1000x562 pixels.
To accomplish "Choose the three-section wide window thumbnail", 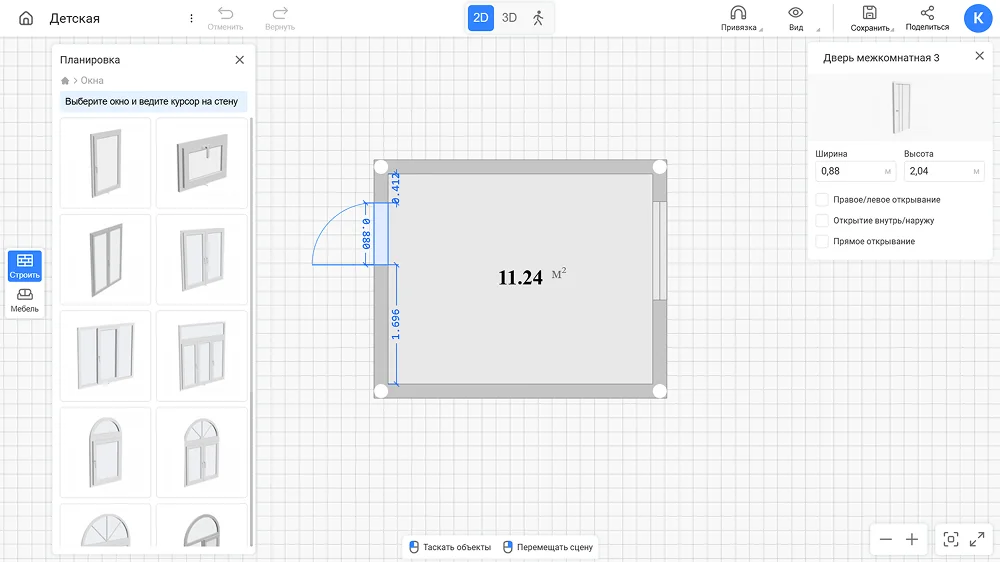I will pos(105,356).
